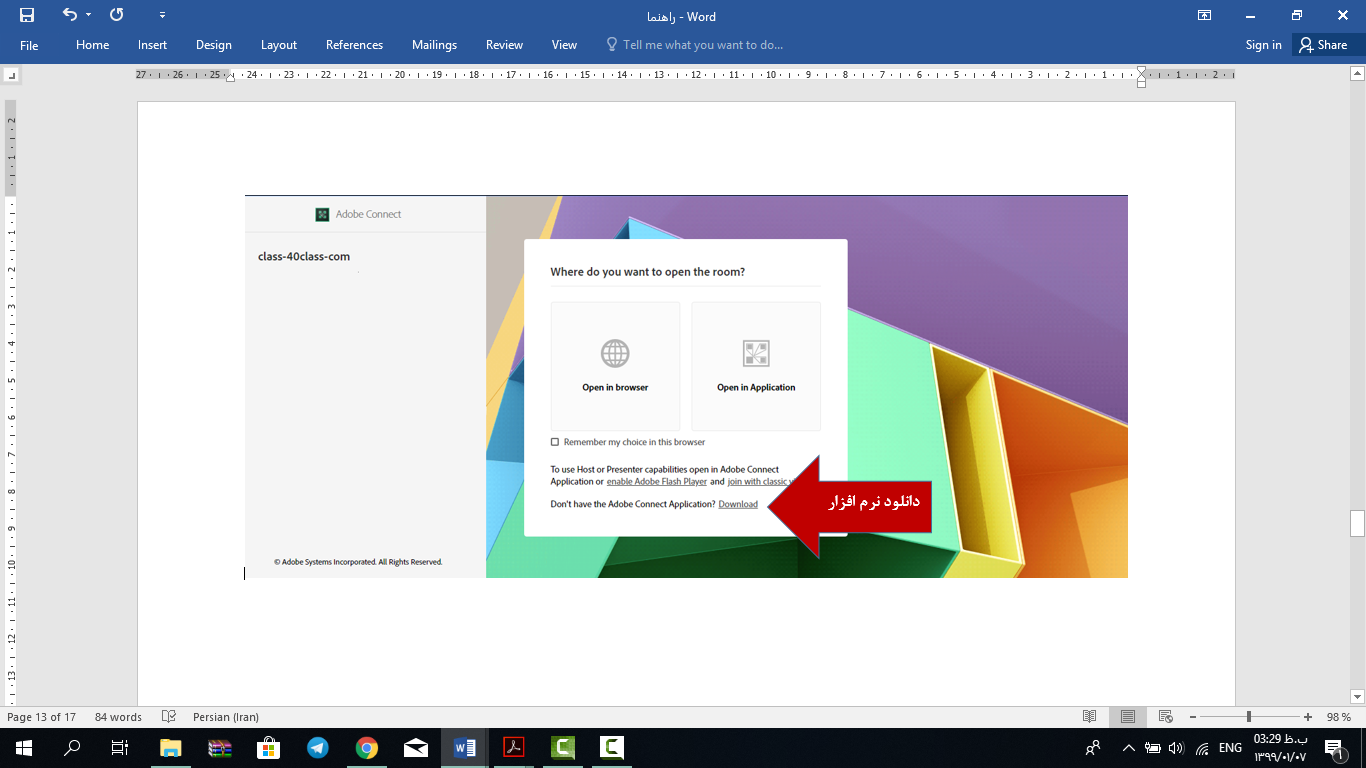Show the View tab
Screen dimensions: 1366x768
(x=564, y=45)
